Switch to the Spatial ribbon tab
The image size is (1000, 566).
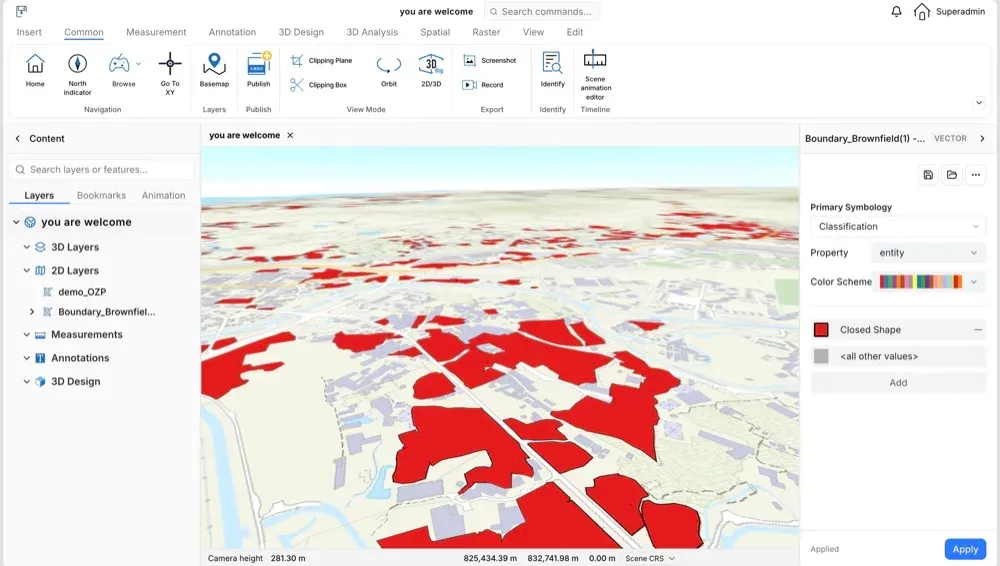435,32
